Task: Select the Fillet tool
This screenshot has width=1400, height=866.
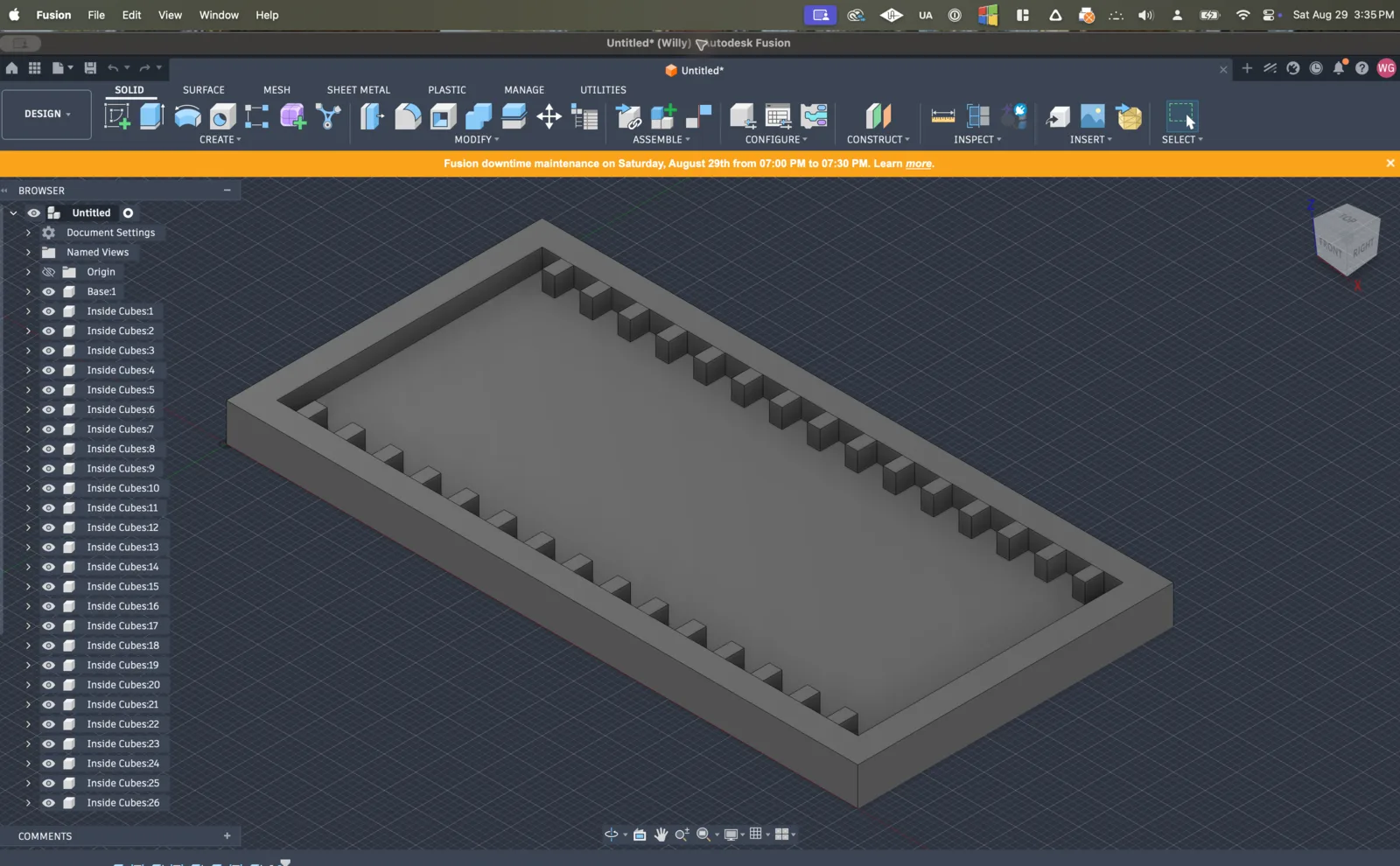Action: point(408,116)
